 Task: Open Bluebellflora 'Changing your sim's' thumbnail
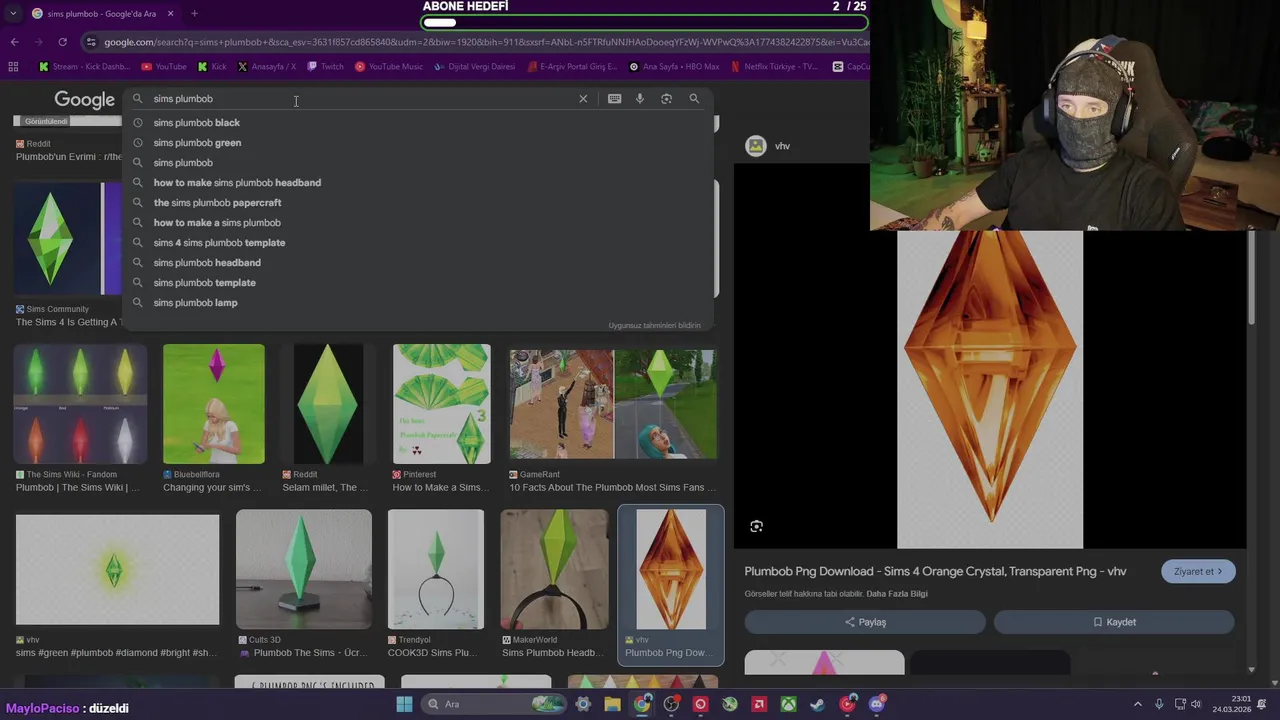coord(214,404)
